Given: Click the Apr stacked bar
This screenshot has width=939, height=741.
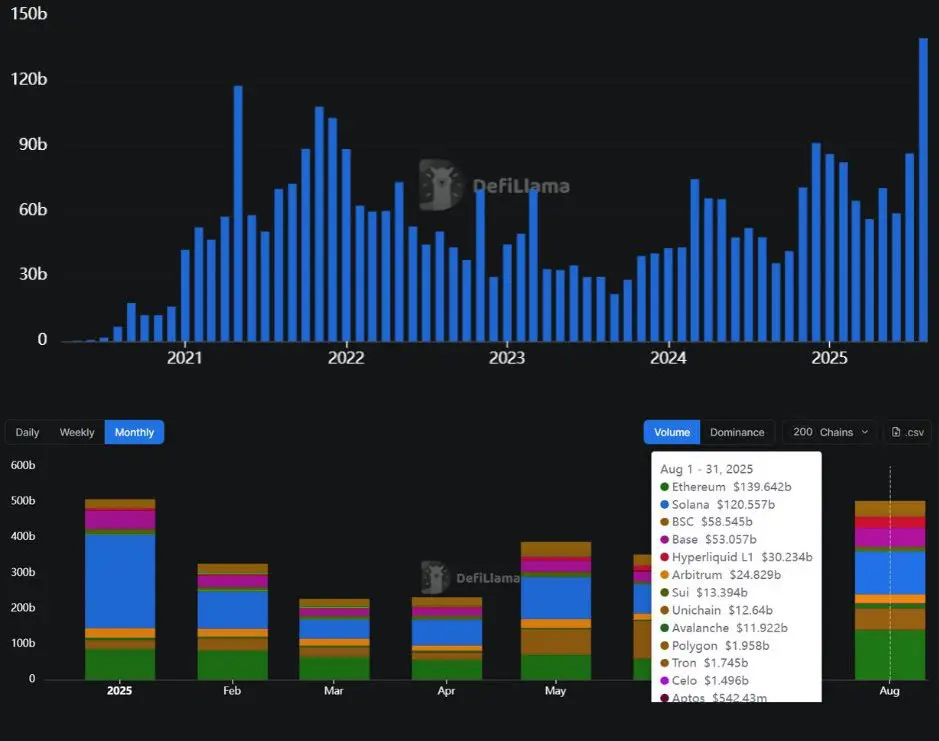Looking at the screenshot, I should [447, 639].
